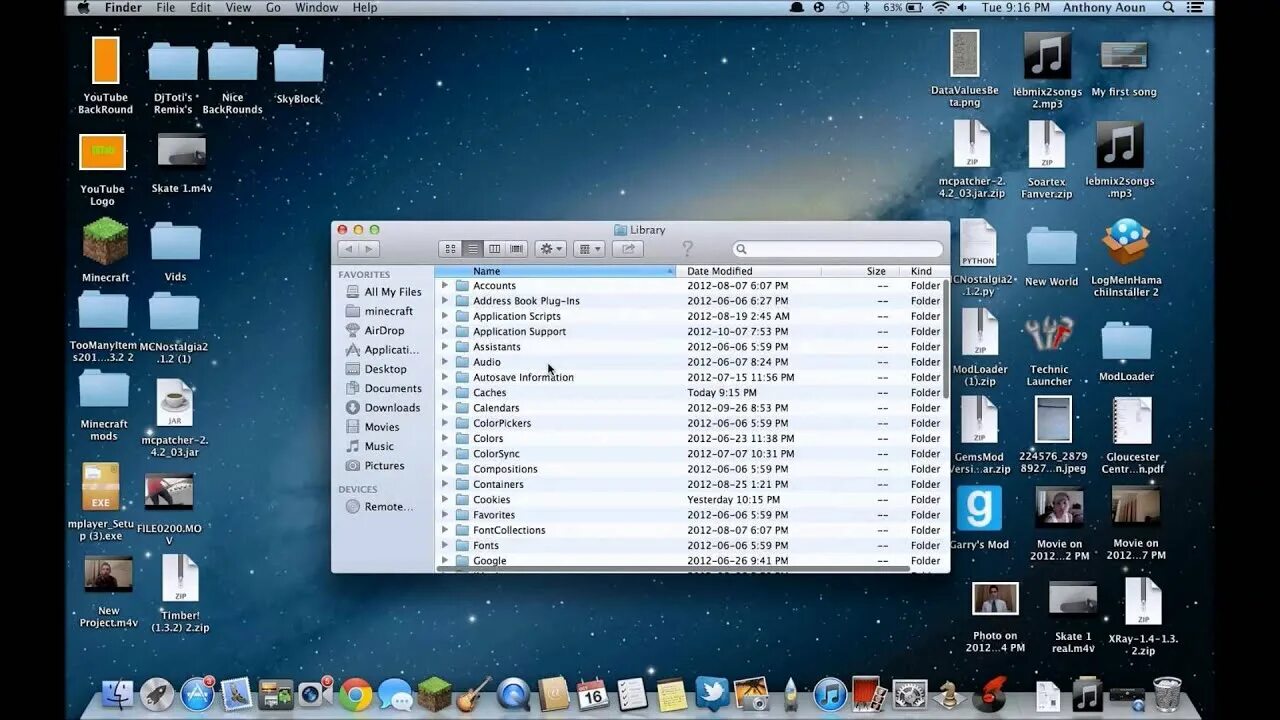Switch Finder to list view
1280x720 pixels.
[473, 249]
